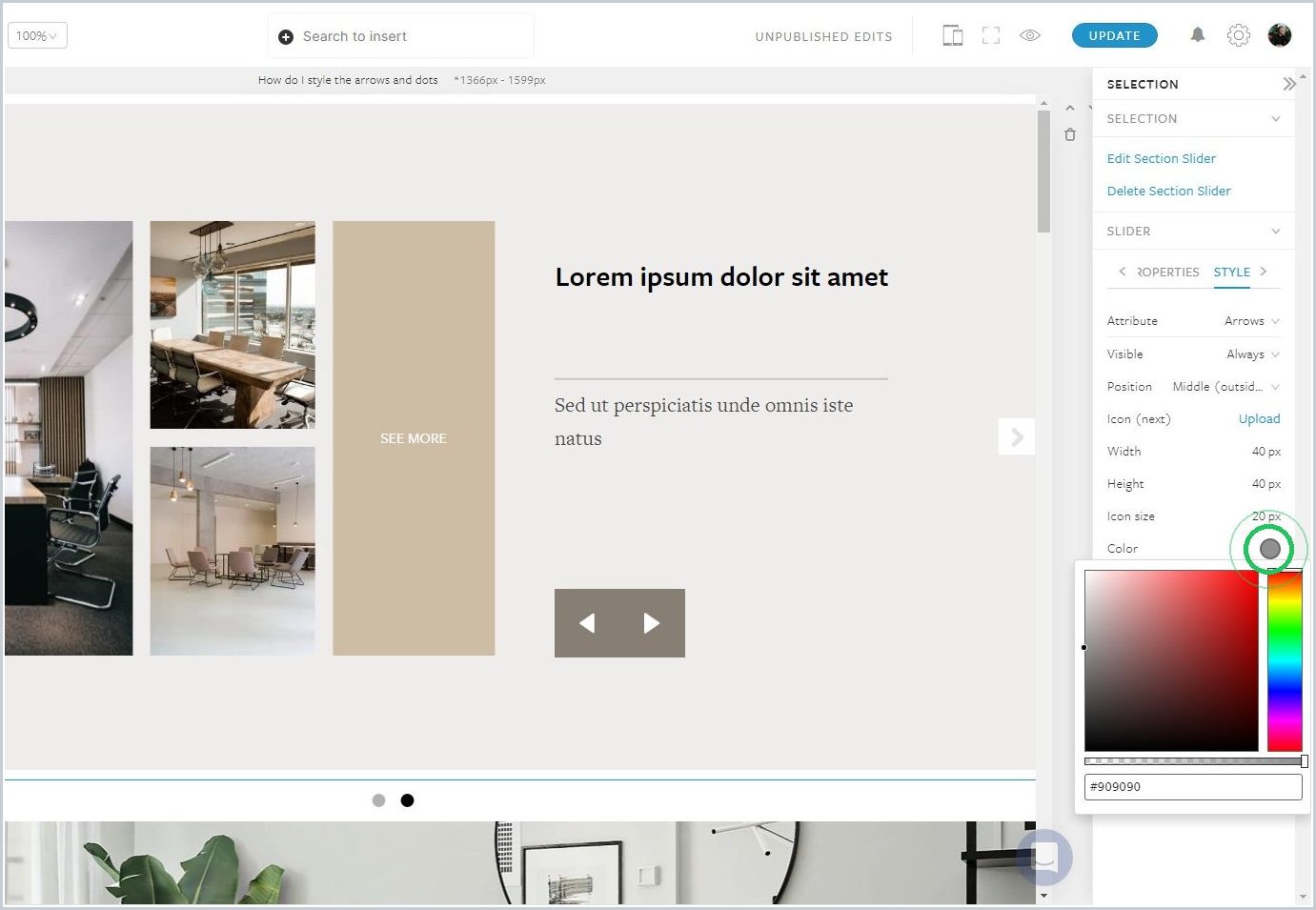Open the user avatar menu

1280,35
